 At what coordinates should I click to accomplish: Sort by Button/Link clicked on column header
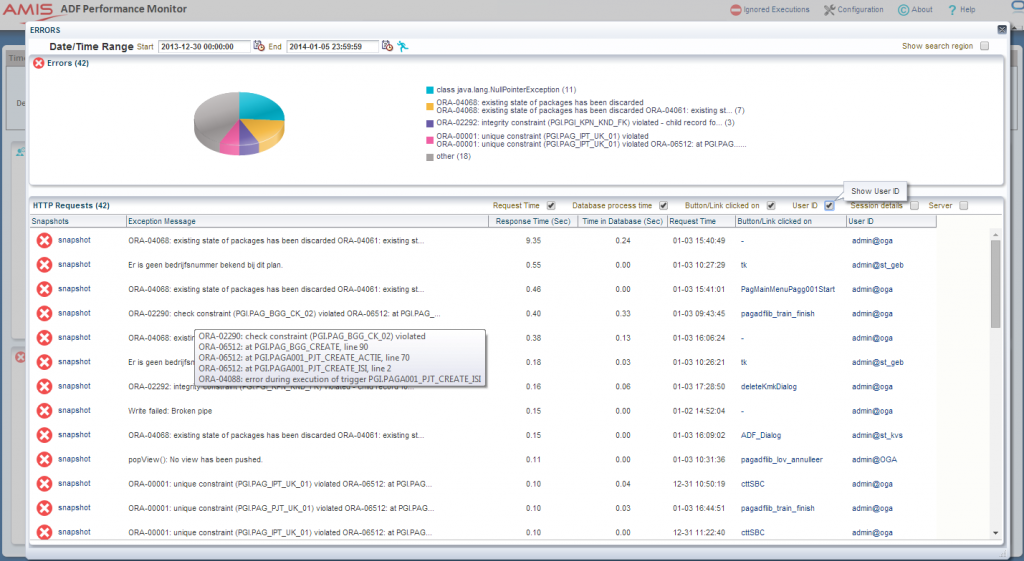coord(790,221)
